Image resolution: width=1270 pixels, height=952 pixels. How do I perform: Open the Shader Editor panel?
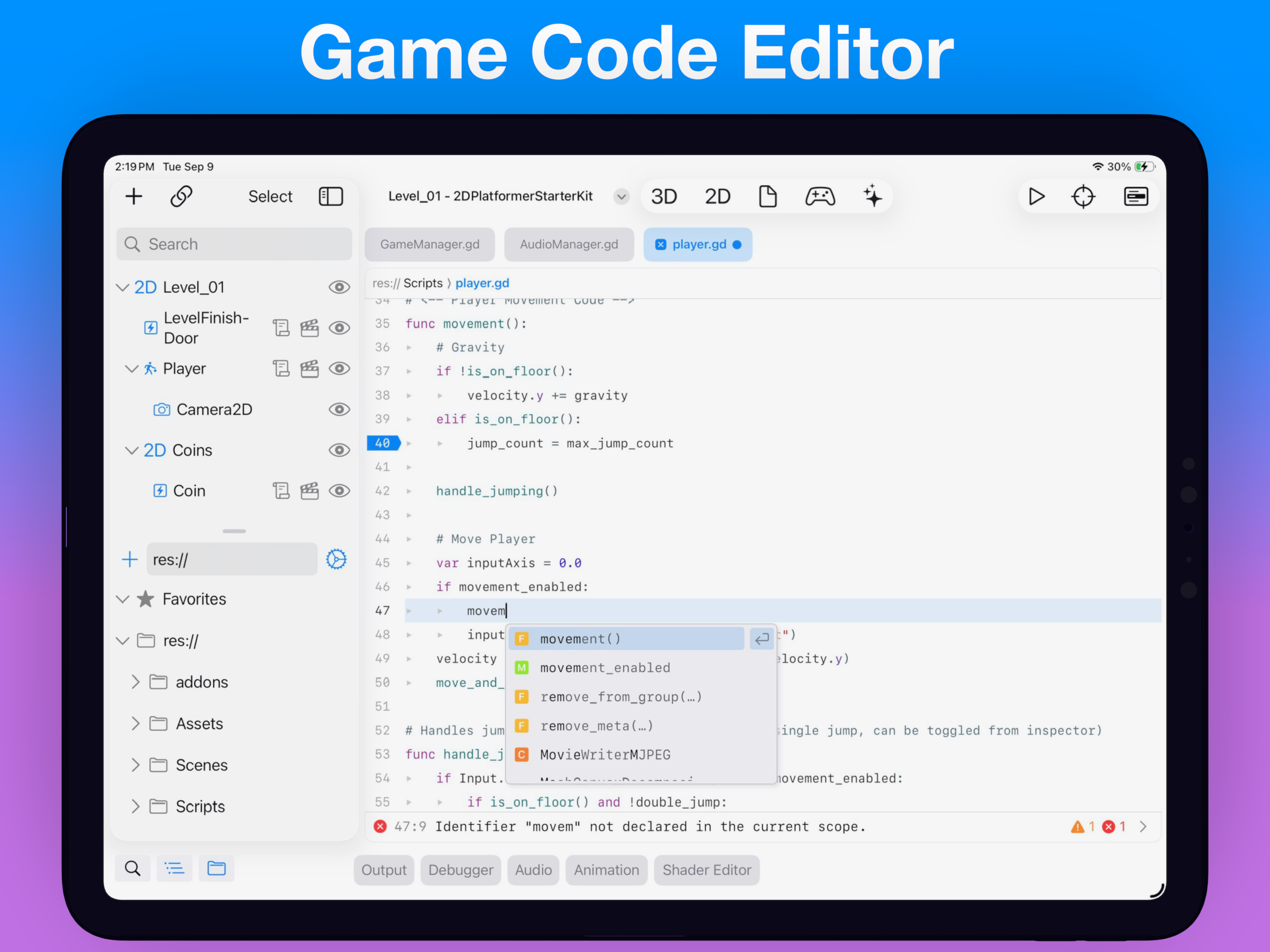tap(707, 870)
